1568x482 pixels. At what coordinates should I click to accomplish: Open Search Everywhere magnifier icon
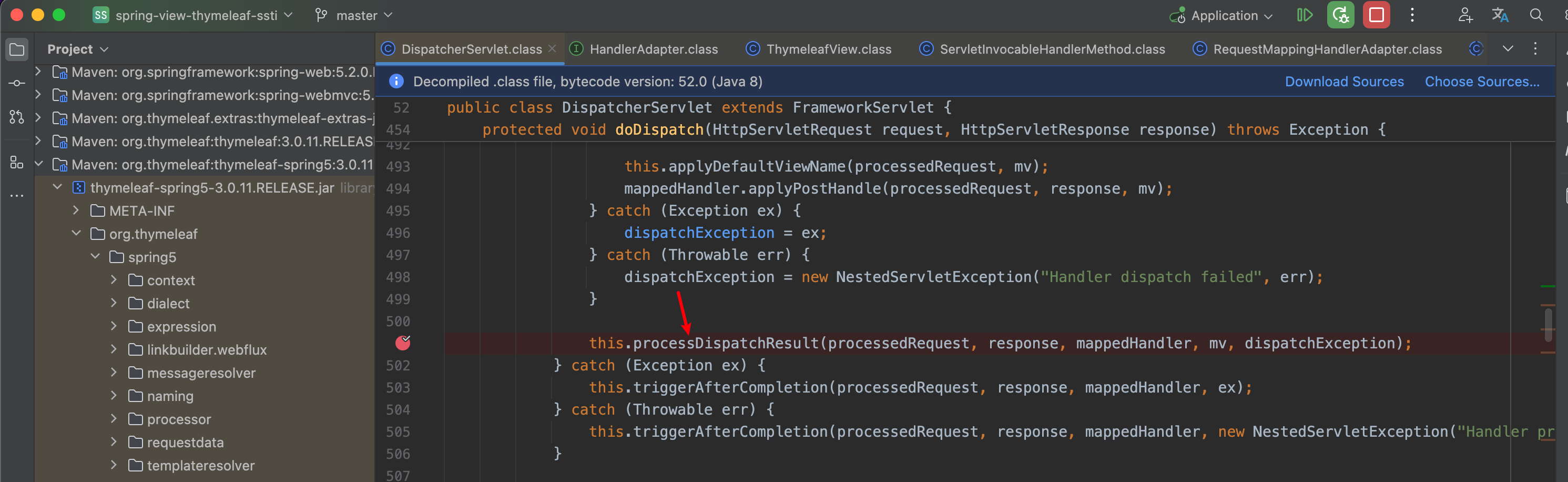tap(1536, 15)
